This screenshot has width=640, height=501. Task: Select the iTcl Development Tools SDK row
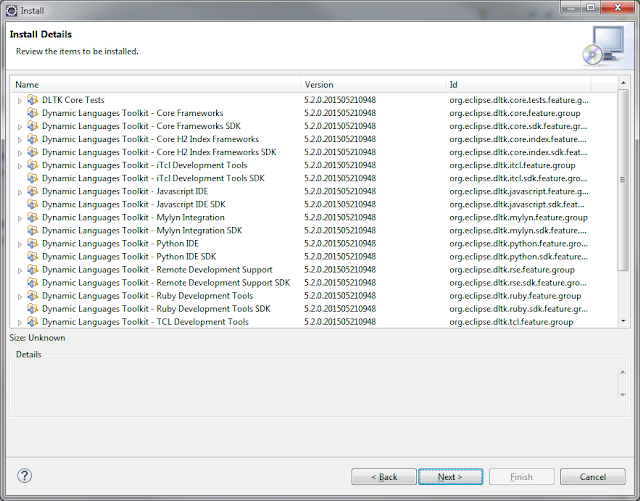pyautogui.click(x=313, y=178)
